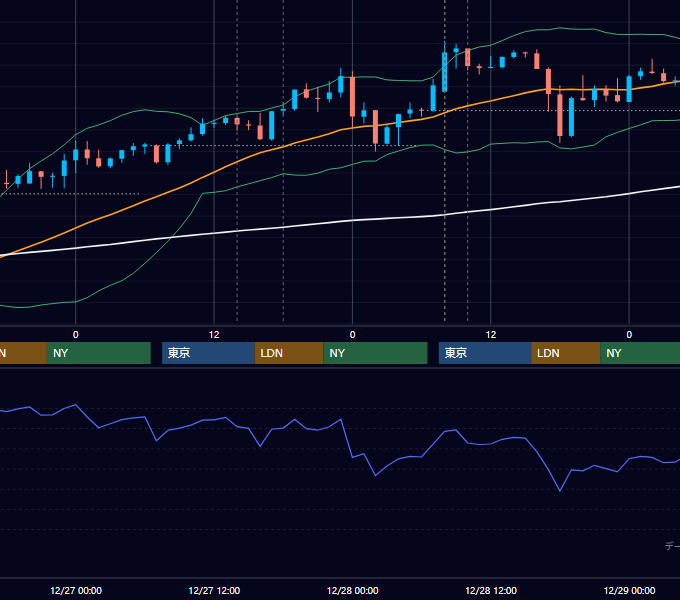Click the LDN session block for 12/27
Image resolution: width=680 pixels, height=600 pixels.
coord(289,353)
